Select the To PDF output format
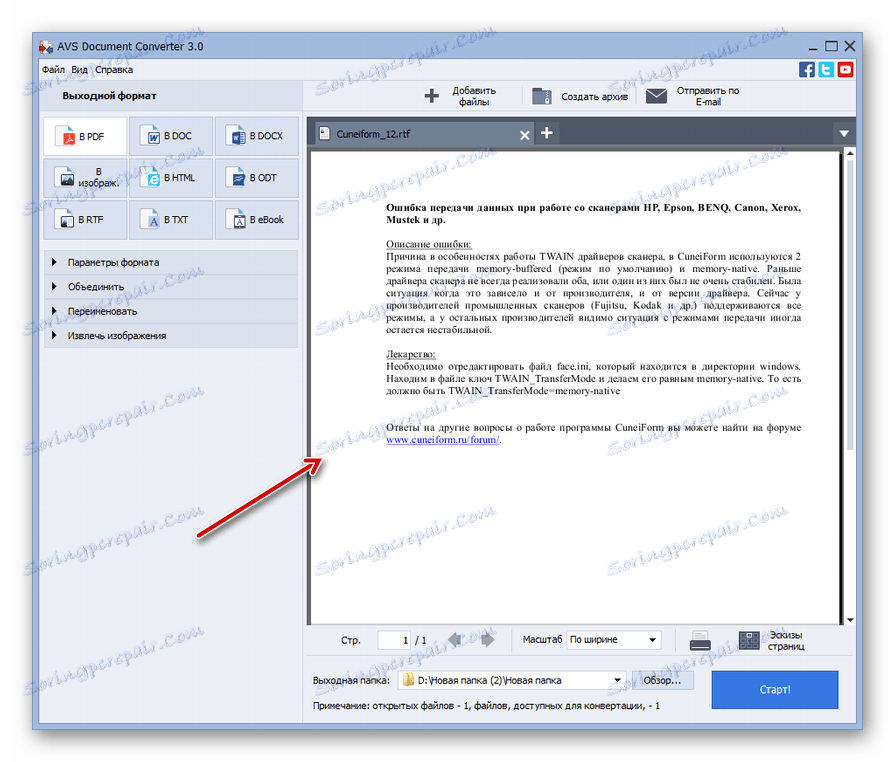 pyautogui.click(x=85, y=136)
